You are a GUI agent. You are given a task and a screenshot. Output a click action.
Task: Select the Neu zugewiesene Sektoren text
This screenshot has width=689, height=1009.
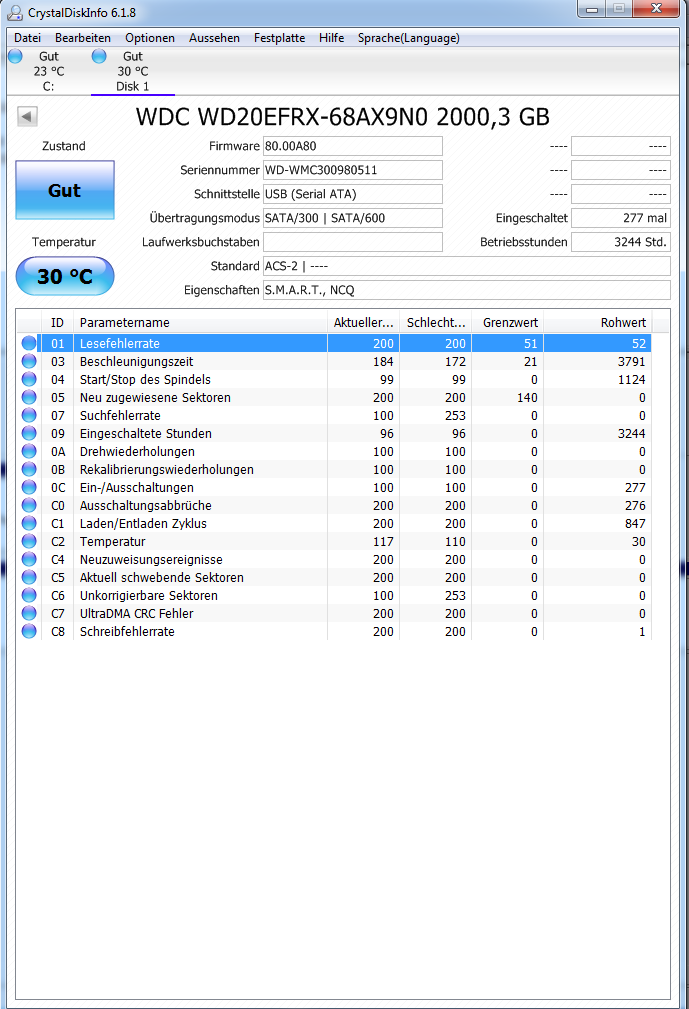click(155, 398)
